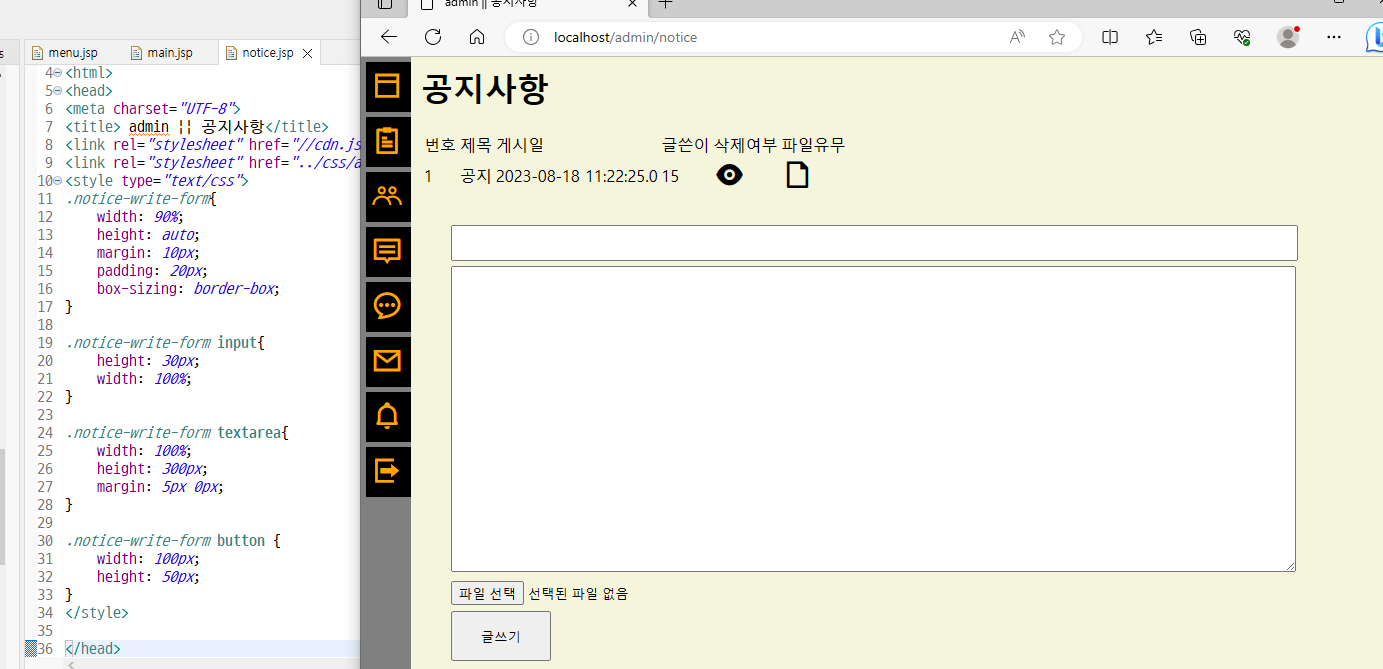The height and width of the screenshot is (669, 1383).
Task: Open the Collections icon in Edge toolbar
Action: tap(1198, 37)
